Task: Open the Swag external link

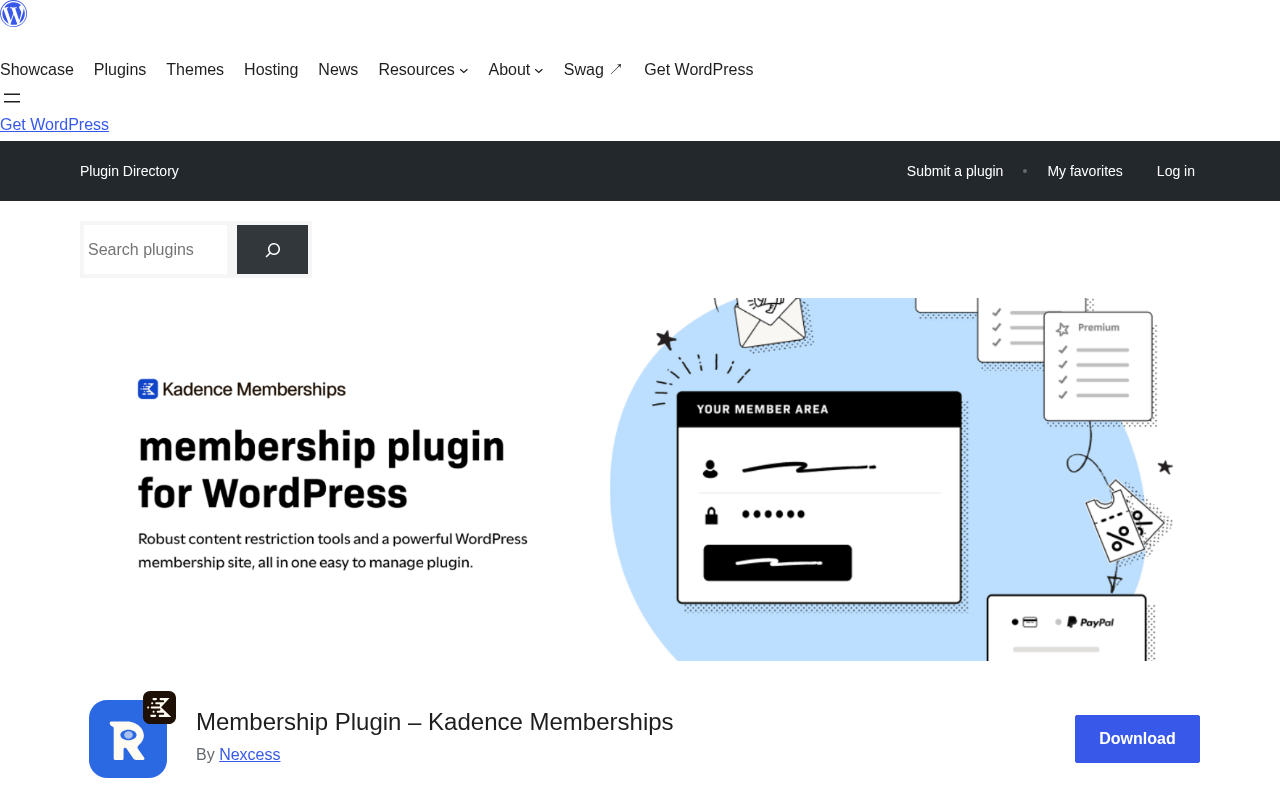Action: coord(594,70)
